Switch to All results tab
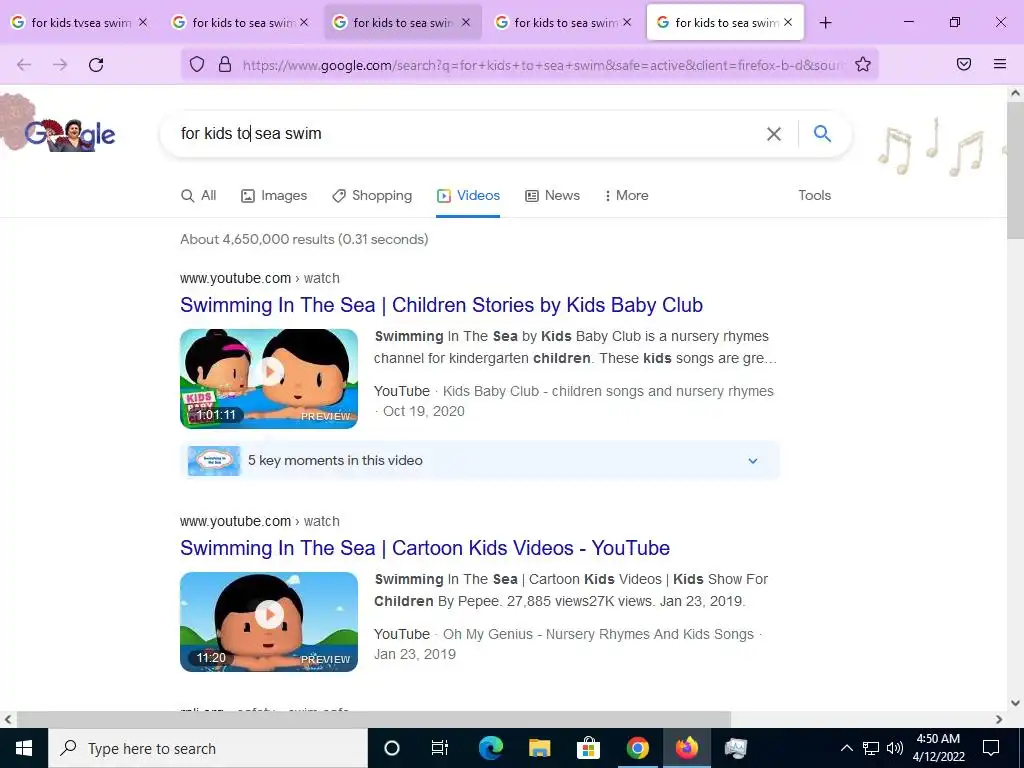The width and height of the screenshot is (1024, 768). 199,195
